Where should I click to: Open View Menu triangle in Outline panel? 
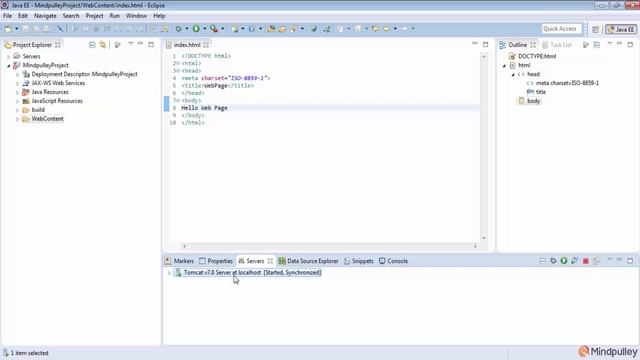(x=609, y=44)
